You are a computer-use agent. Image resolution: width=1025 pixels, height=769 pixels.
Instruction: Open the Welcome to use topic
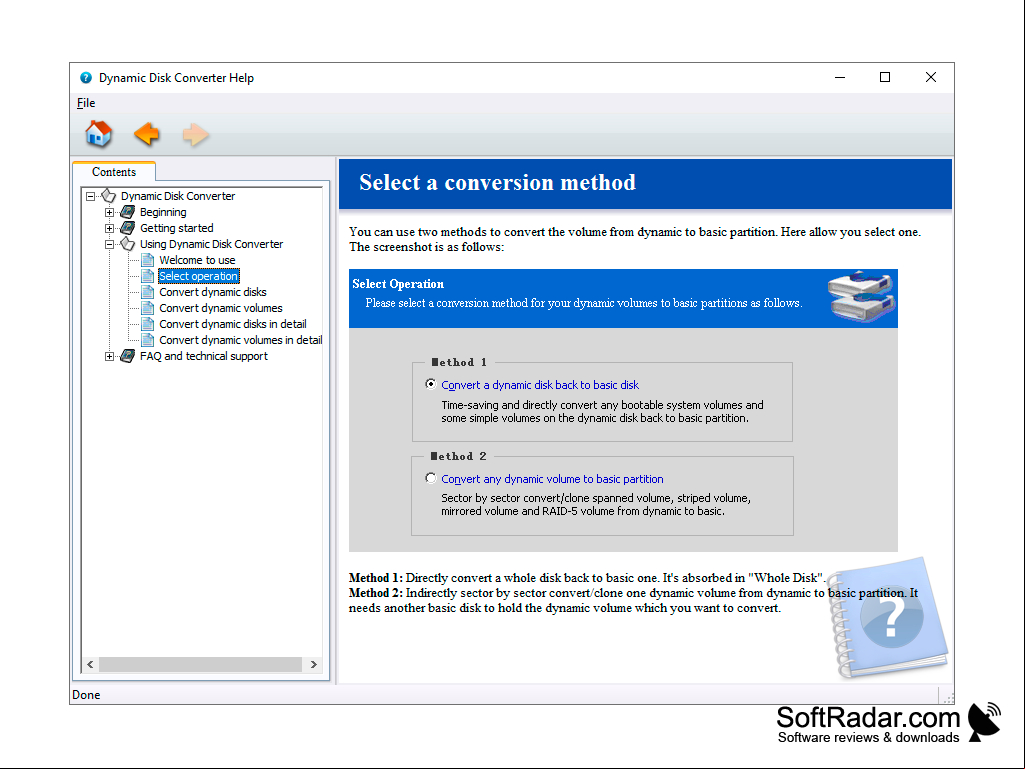point(197,260)
